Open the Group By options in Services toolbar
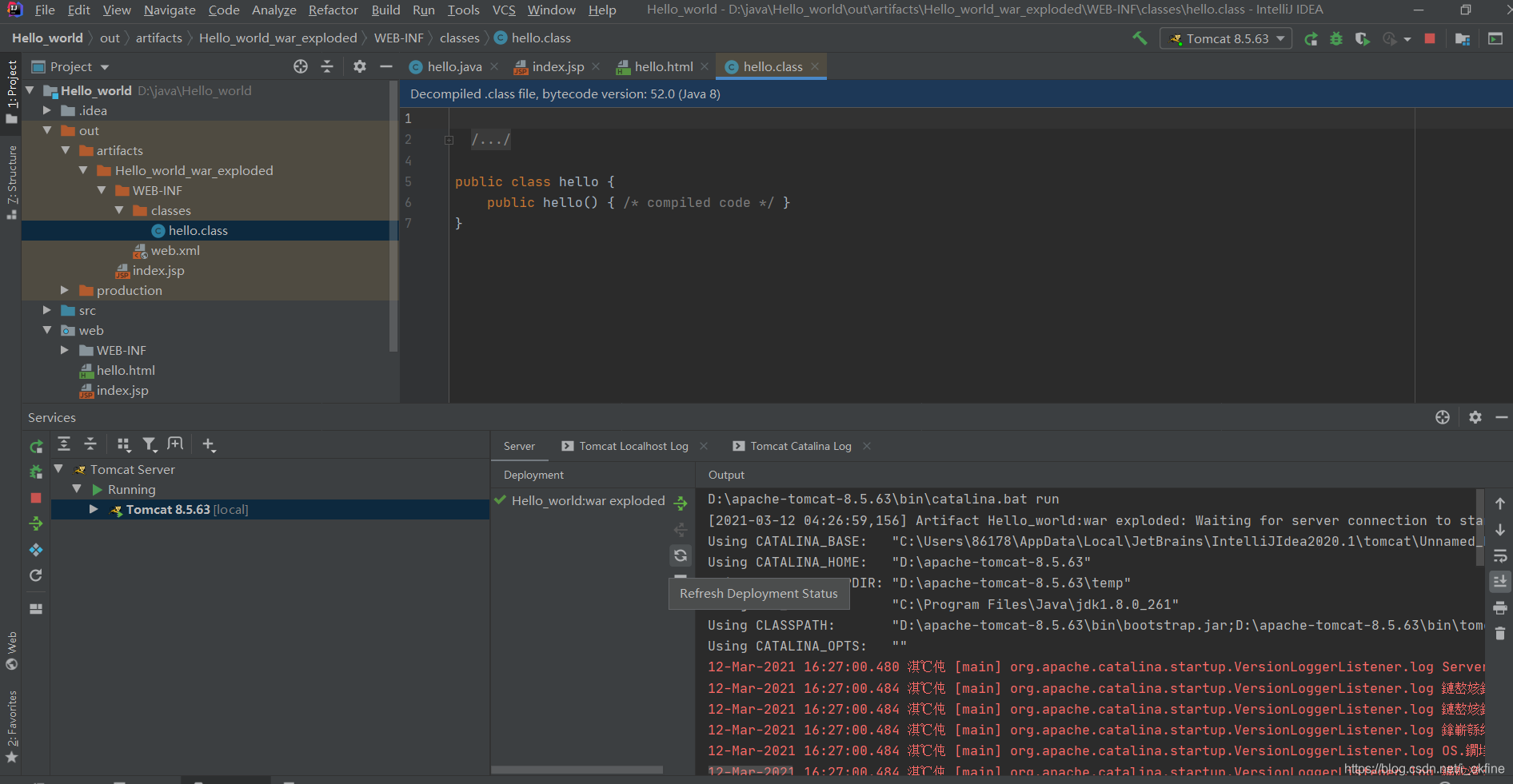 (x=123, y=444)
